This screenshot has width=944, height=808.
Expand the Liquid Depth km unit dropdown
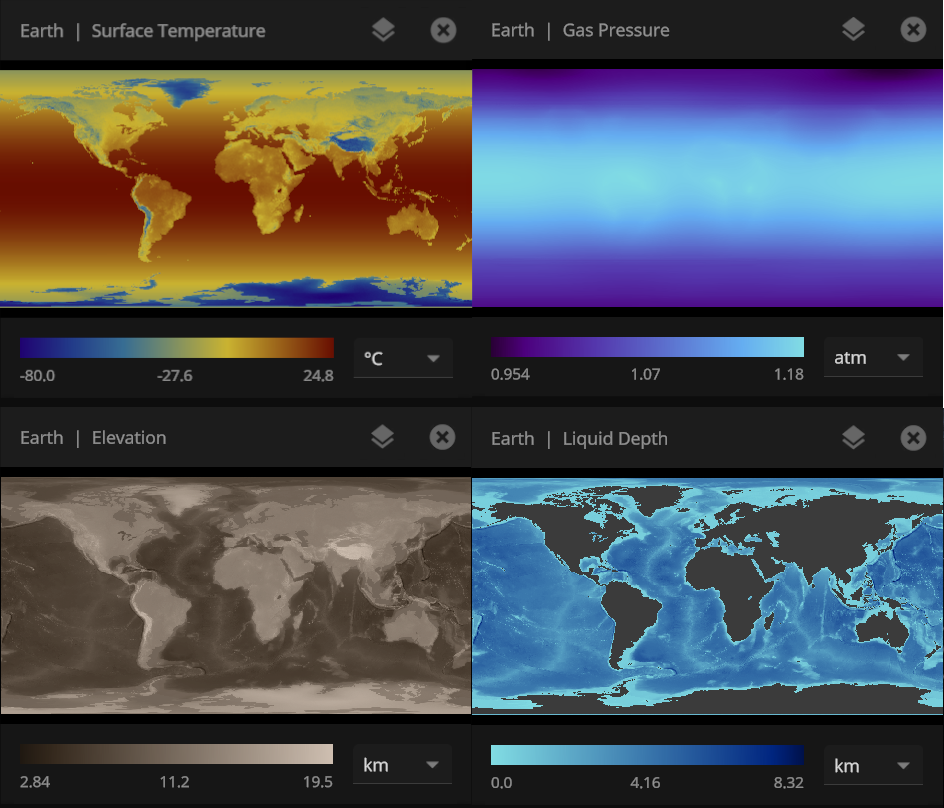(x=873, y=765)
